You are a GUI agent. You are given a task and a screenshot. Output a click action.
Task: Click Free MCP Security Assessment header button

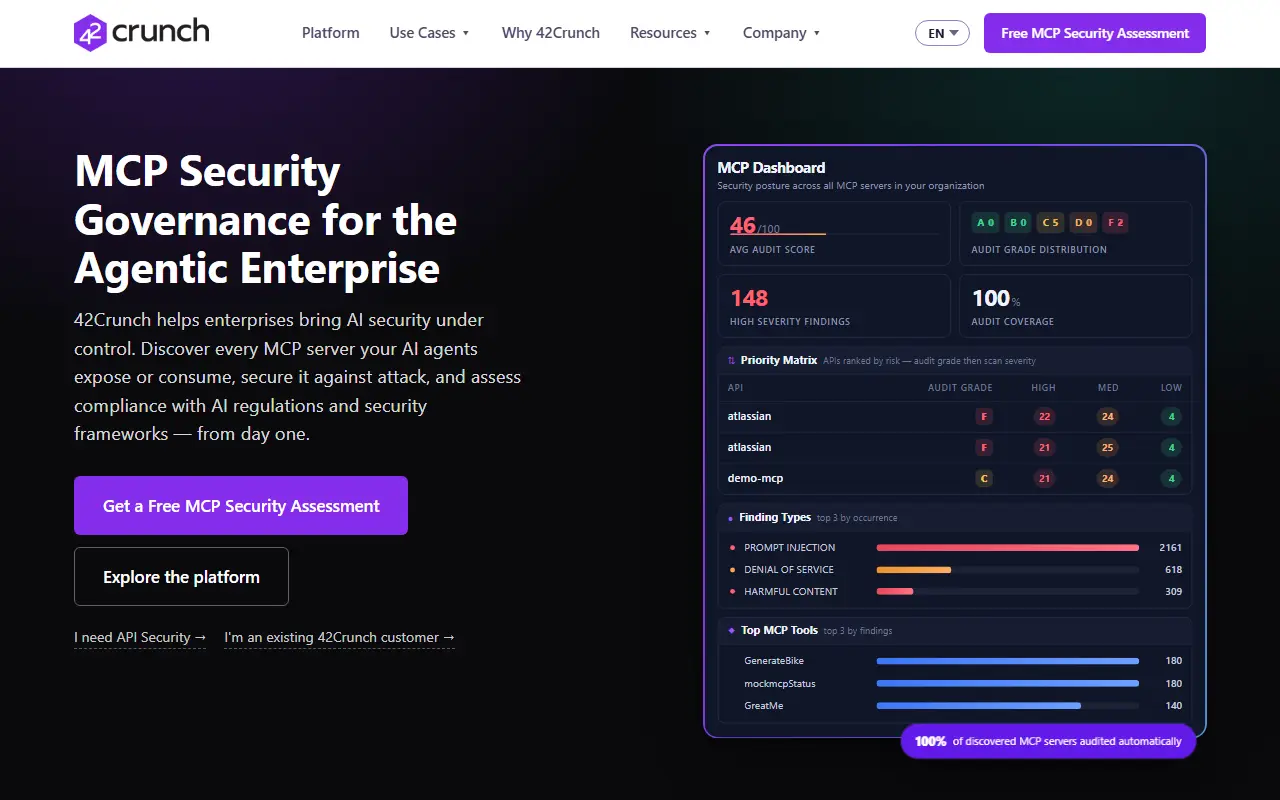coord(1095,33)
